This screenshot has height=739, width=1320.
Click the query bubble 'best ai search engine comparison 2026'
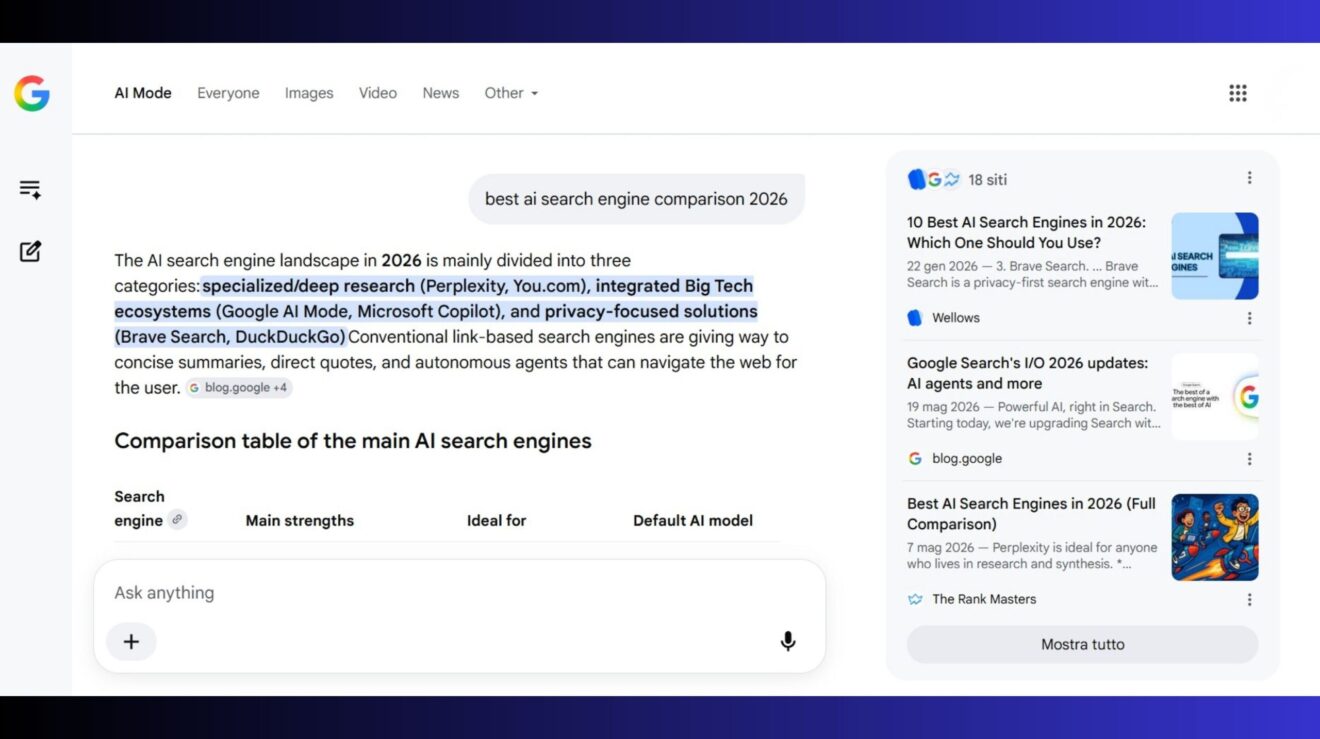pyautogui.click(x=636, y=199)
